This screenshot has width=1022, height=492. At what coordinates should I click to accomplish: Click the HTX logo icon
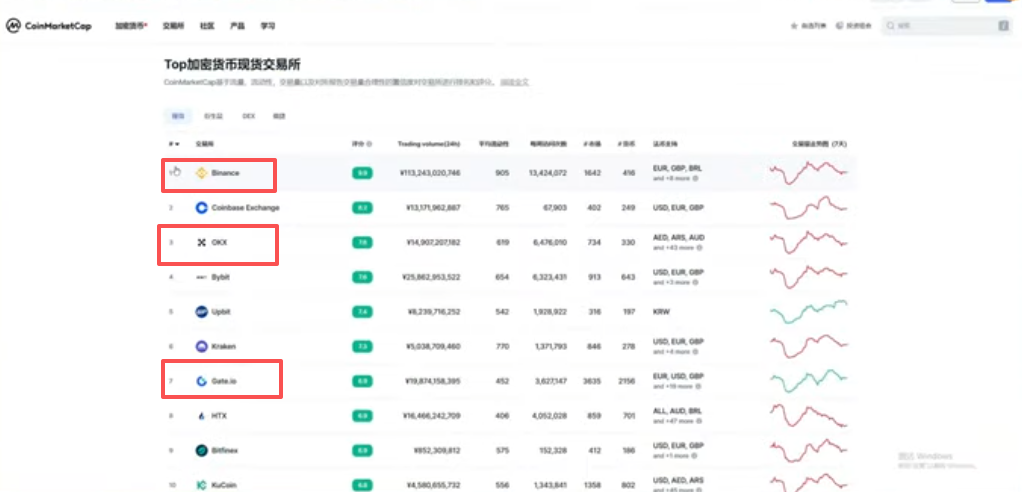201,416
